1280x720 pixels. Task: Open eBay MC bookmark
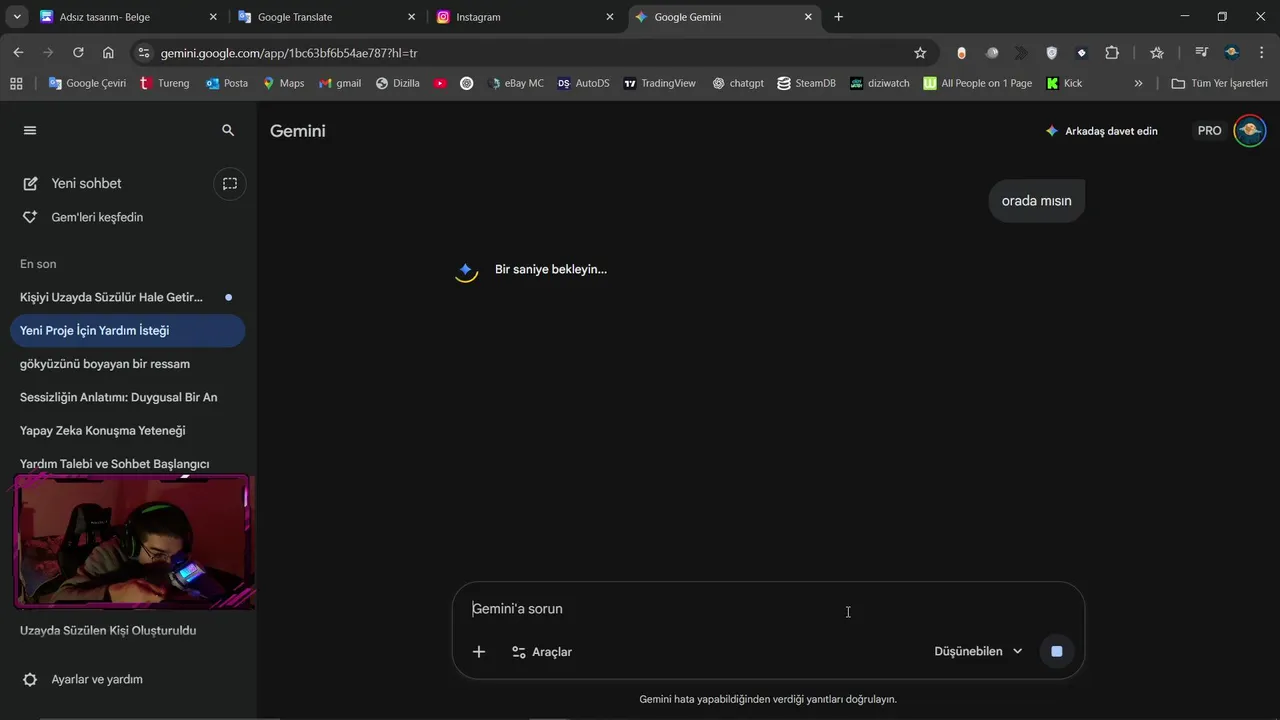pos(516,83)
